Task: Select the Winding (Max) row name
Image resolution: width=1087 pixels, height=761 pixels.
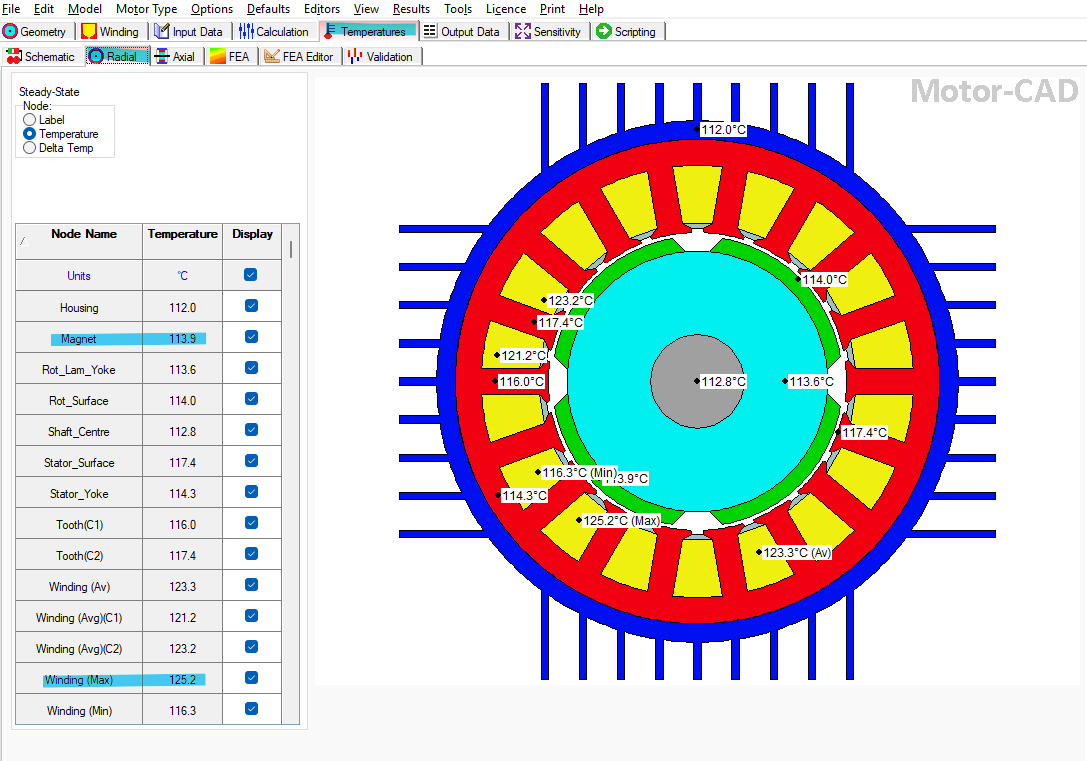Action: (x=78, y=680)
